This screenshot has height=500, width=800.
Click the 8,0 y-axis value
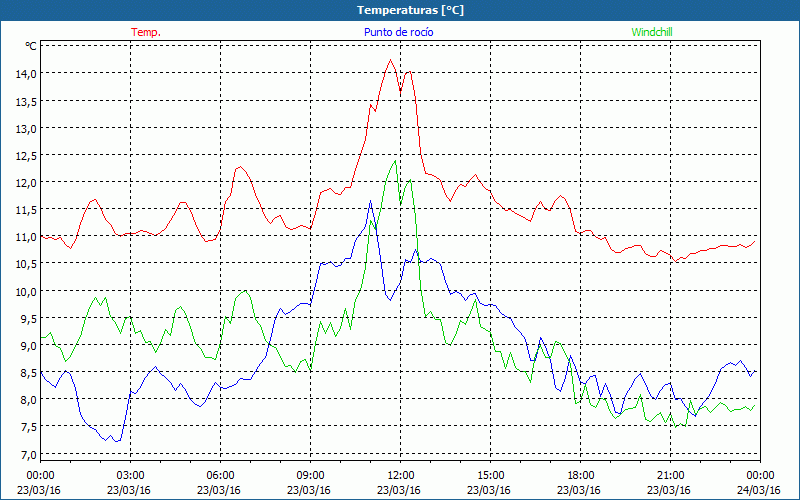[x=28, y=399]
